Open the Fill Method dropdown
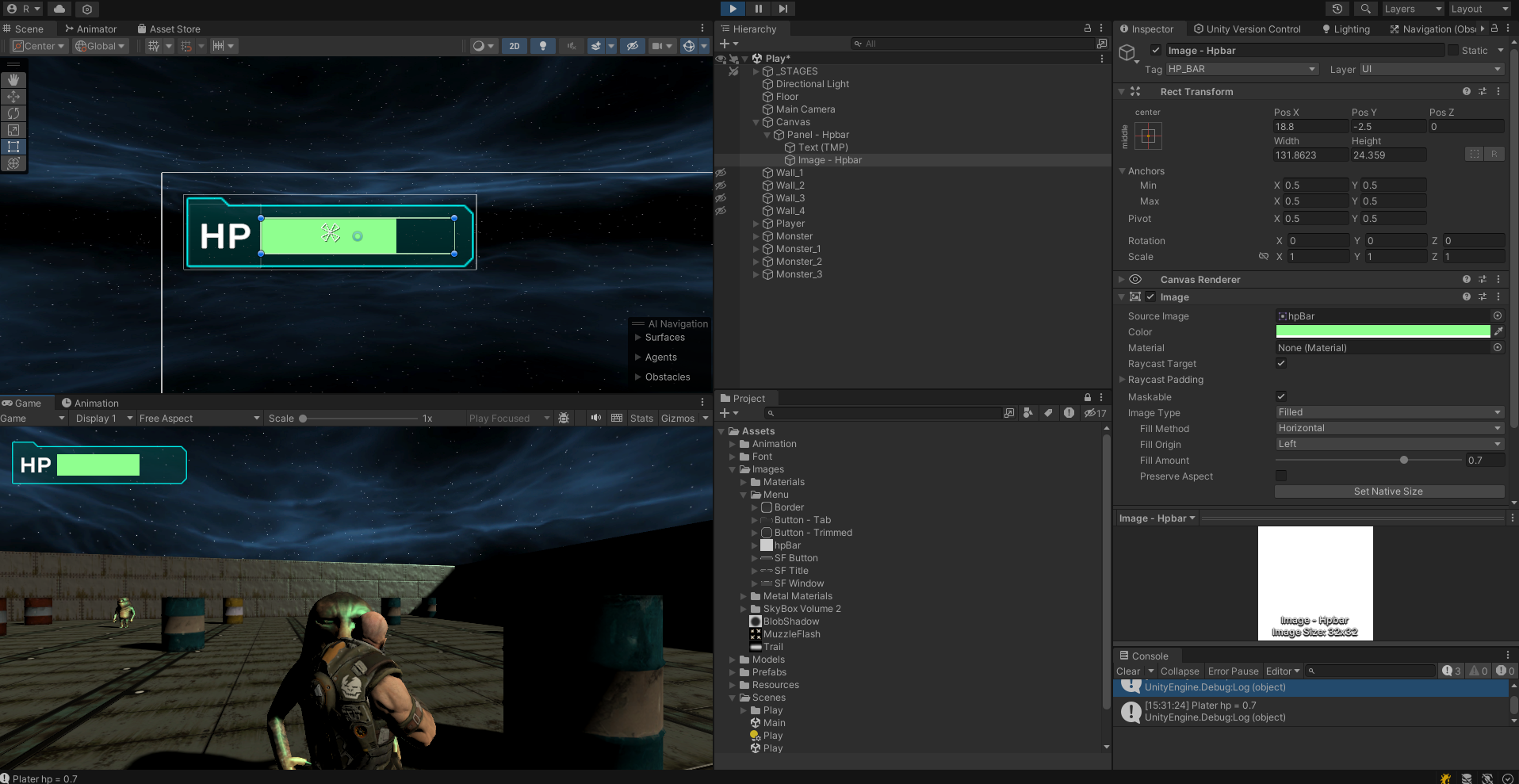 [1389, 428]
